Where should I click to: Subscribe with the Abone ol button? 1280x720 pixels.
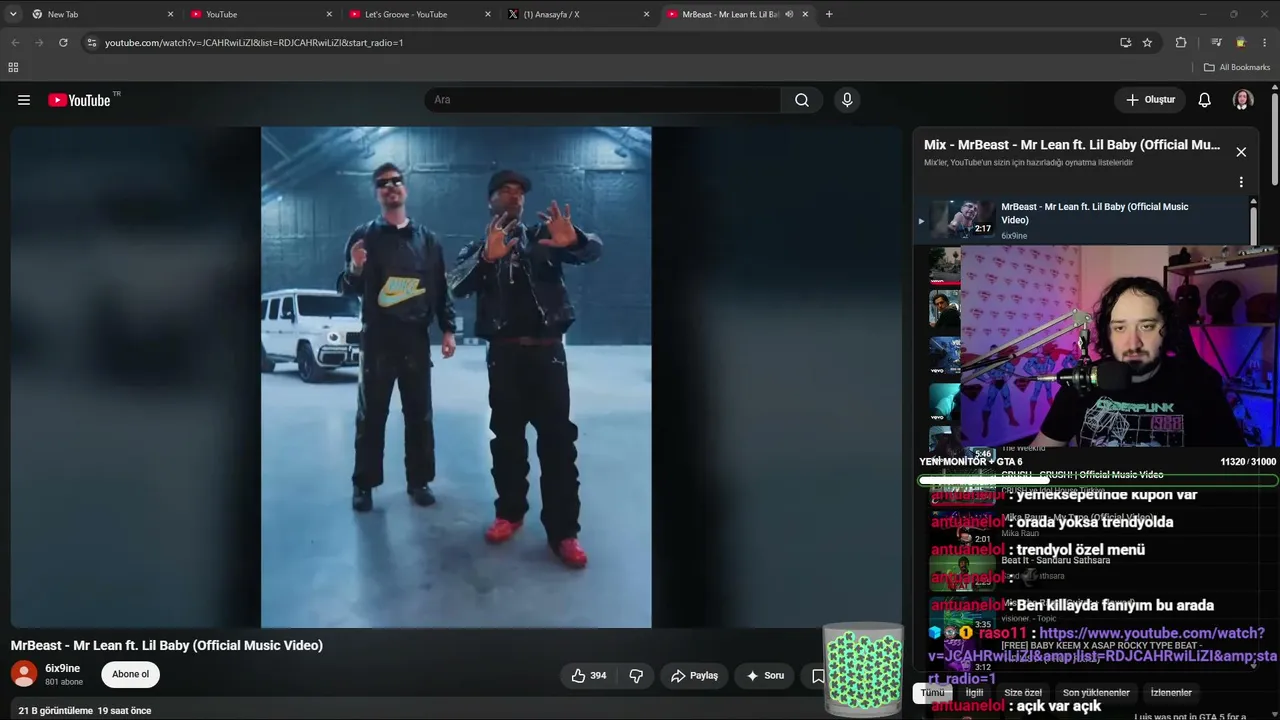[130, 674]
